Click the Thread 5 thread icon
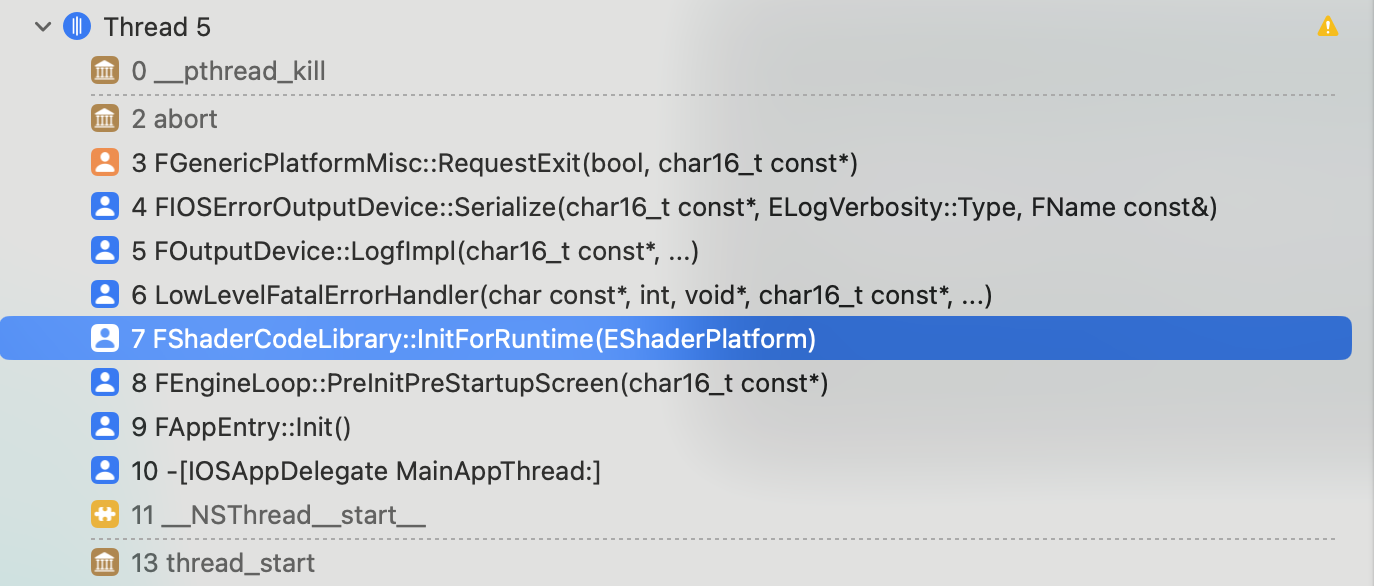The width and height of the screenshot is (1387, 586). [x=76, y=27]
